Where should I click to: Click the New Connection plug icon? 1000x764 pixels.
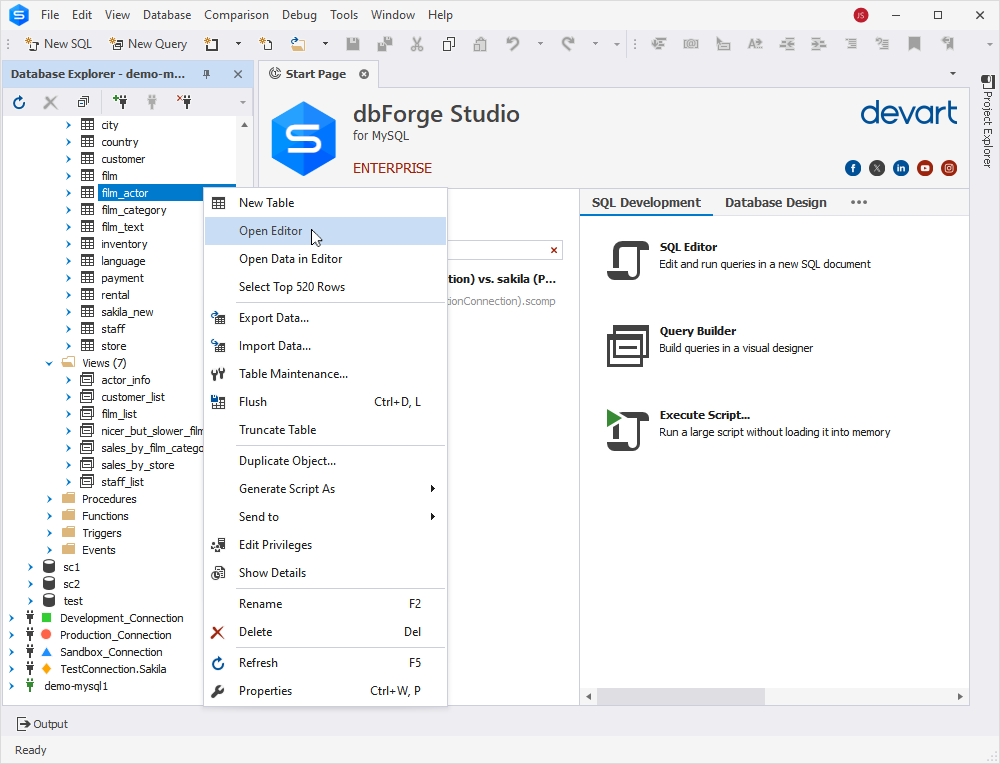point(120,101)
